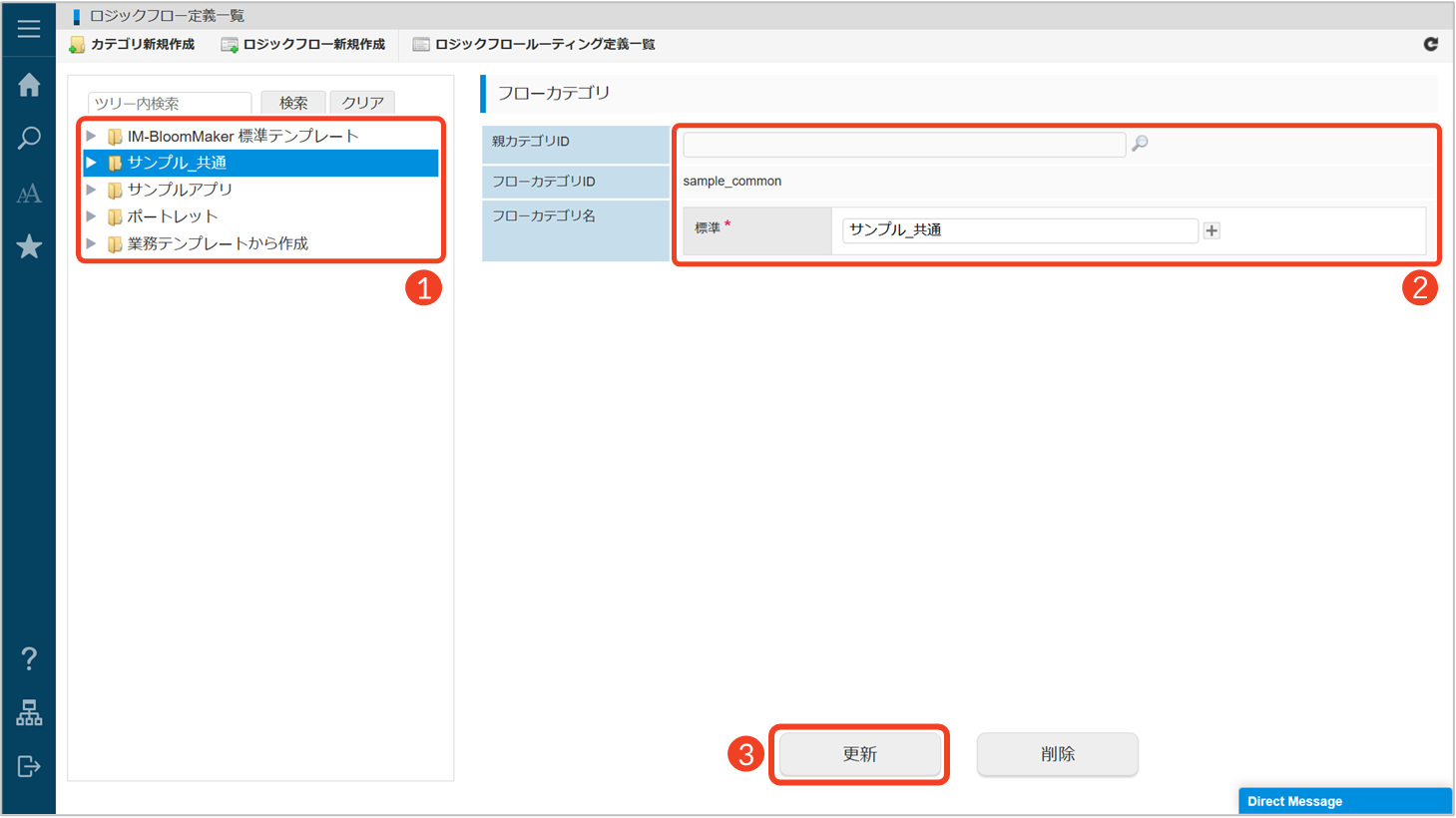This screenshot has height=818, width=1456.
Task: Open favorites star icon in sidebar
Action: coord(29,246)
